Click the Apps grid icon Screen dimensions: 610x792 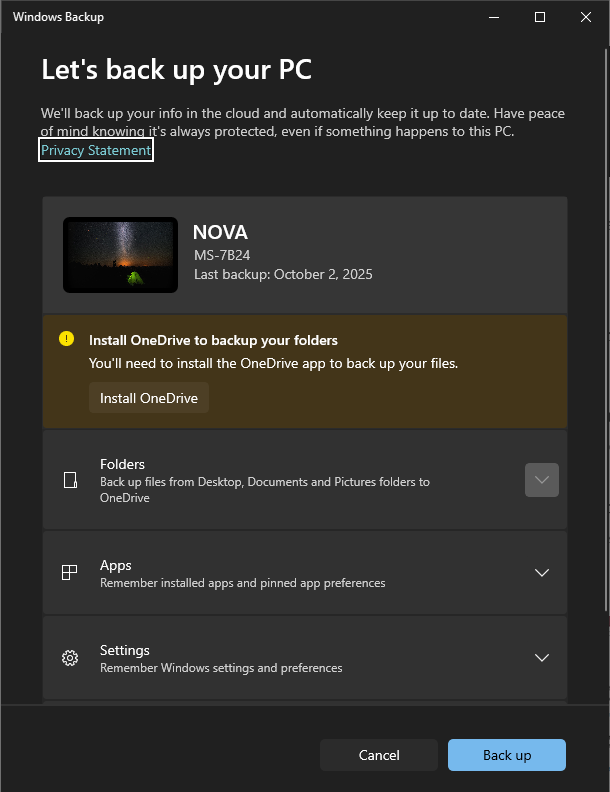click(x=70, y=573)
